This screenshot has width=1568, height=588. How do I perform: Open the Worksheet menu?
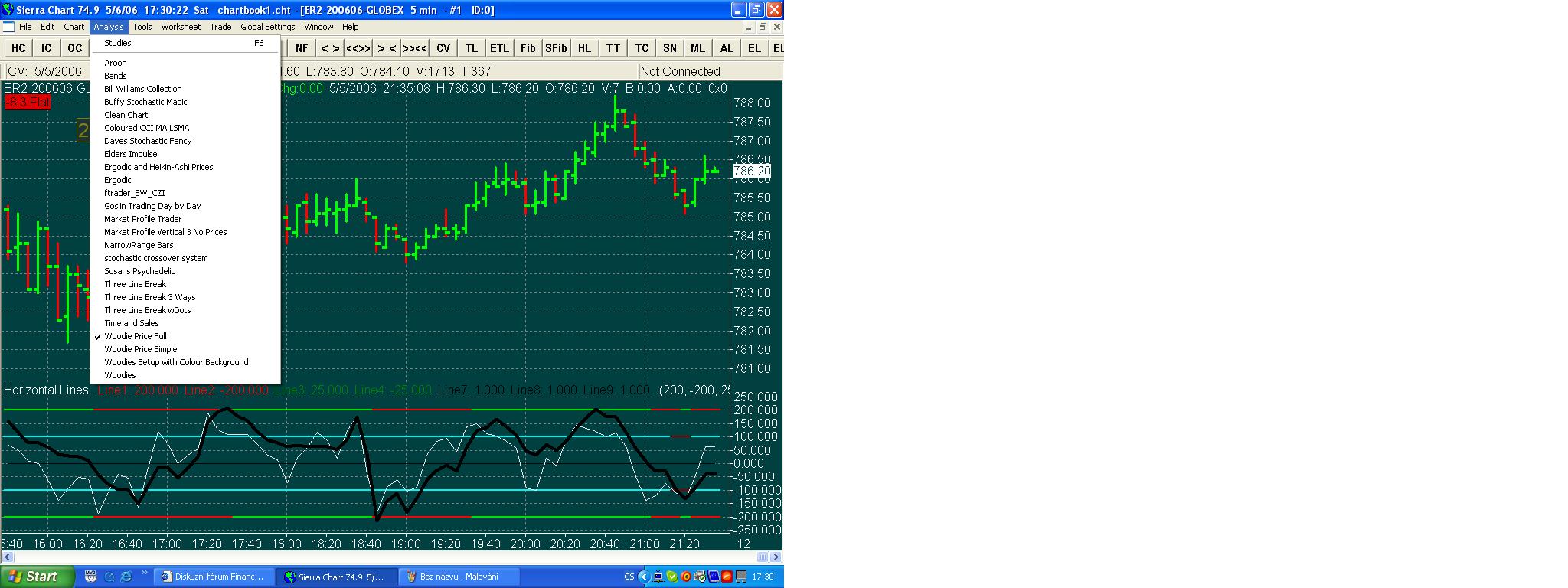(x=181, y=27)
